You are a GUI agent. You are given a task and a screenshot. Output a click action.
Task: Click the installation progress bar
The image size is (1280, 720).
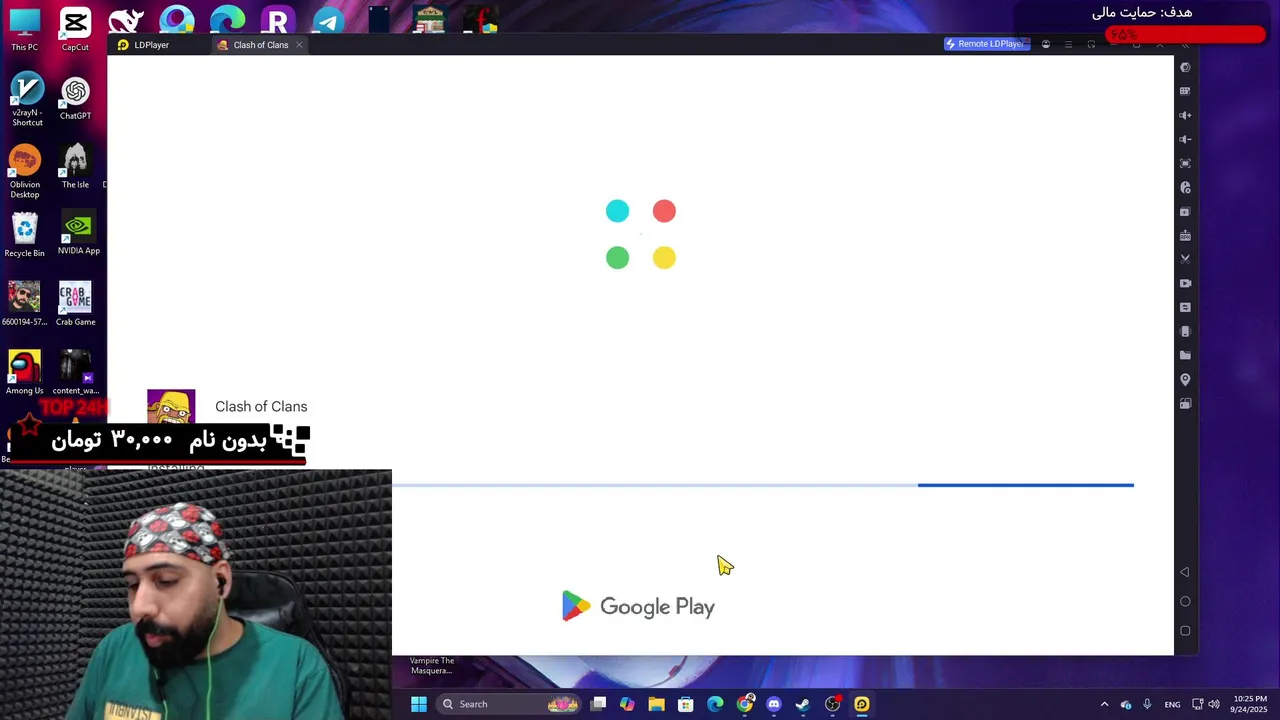click(x=762, y=485)
